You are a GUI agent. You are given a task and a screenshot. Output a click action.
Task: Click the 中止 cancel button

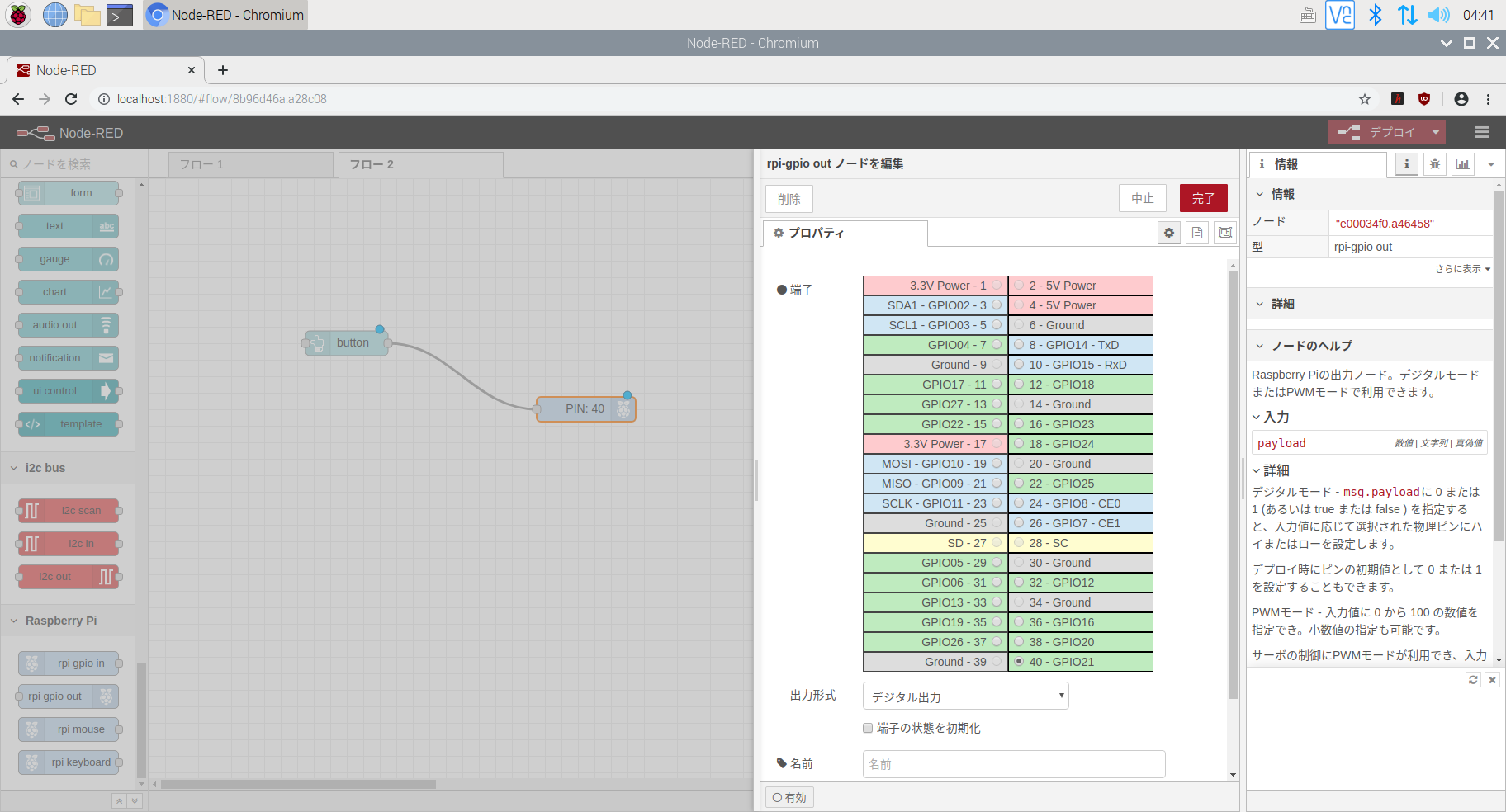tap(1143, 198)
